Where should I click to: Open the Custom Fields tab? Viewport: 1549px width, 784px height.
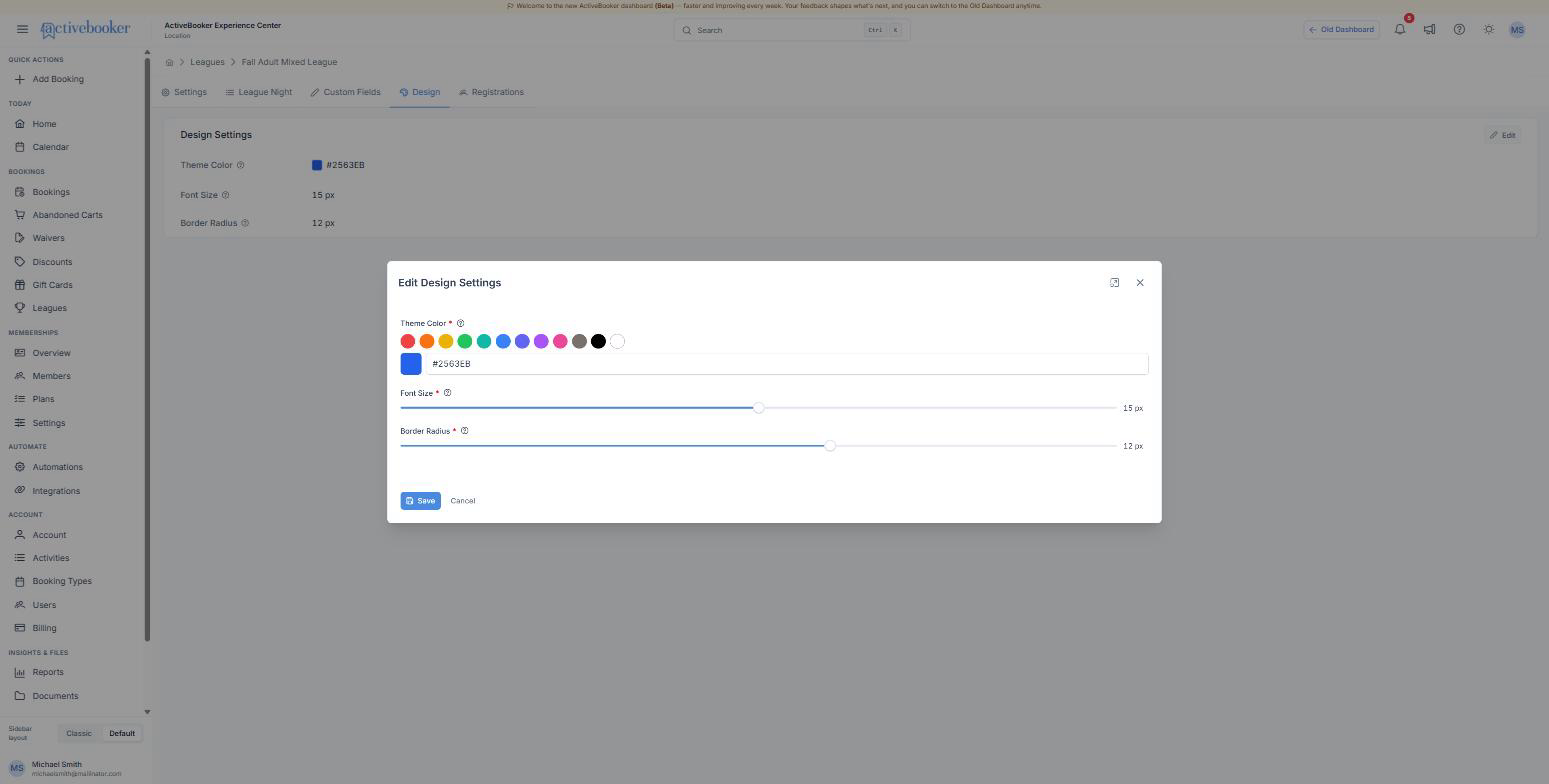pyautogui.click(x=345, y=92)
